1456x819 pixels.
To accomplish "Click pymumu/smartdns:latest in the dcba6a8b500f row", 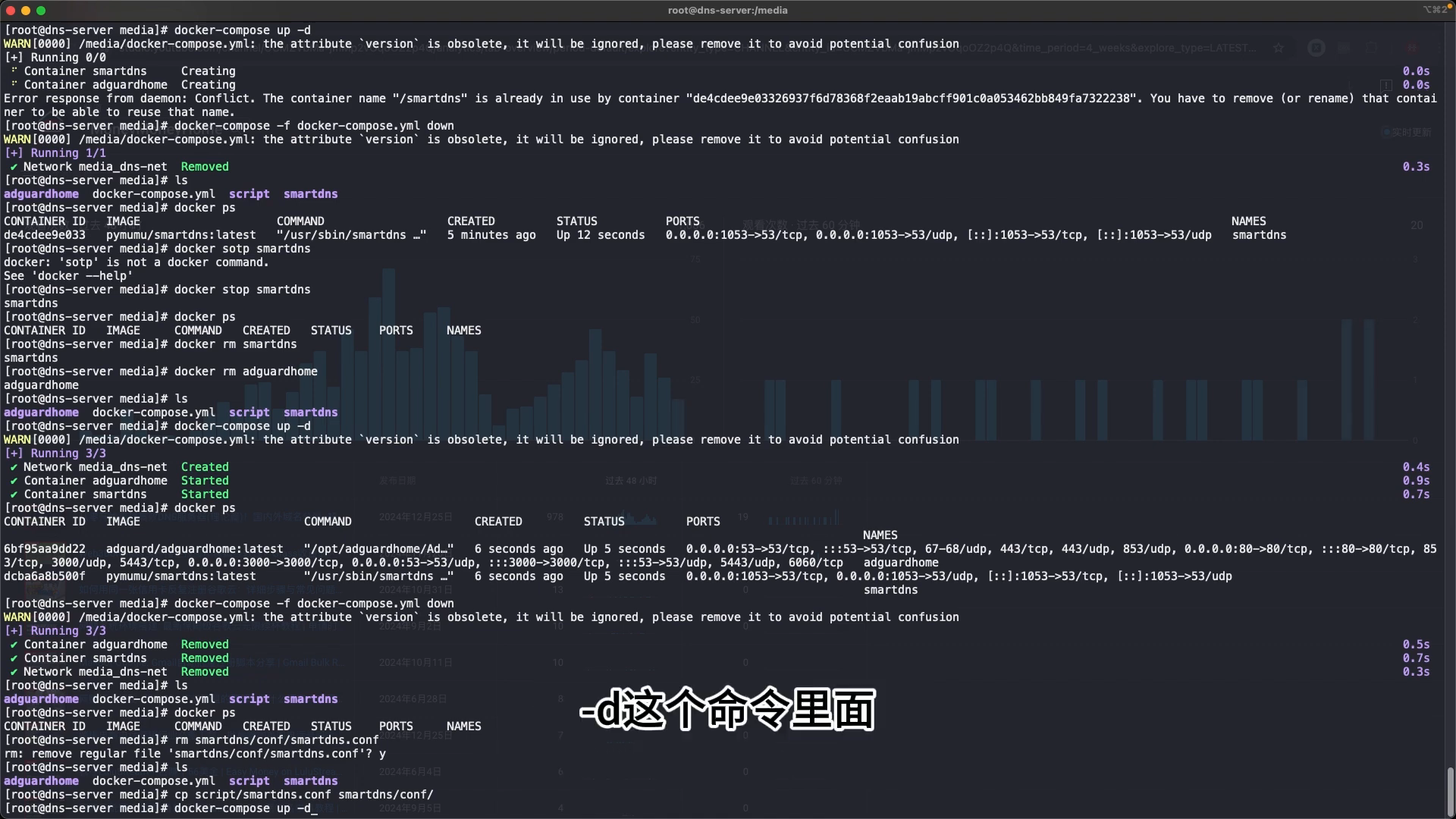I will [x=181, y=576].
